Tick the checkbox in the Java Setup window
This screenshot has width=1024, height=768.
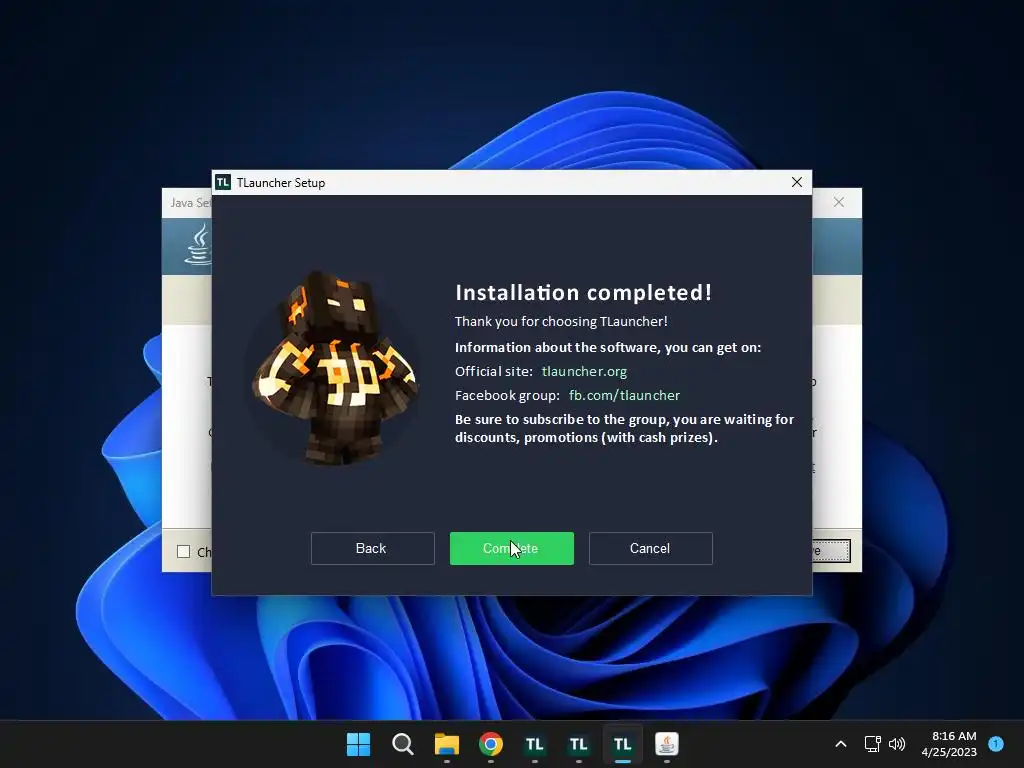pos(184,552)
